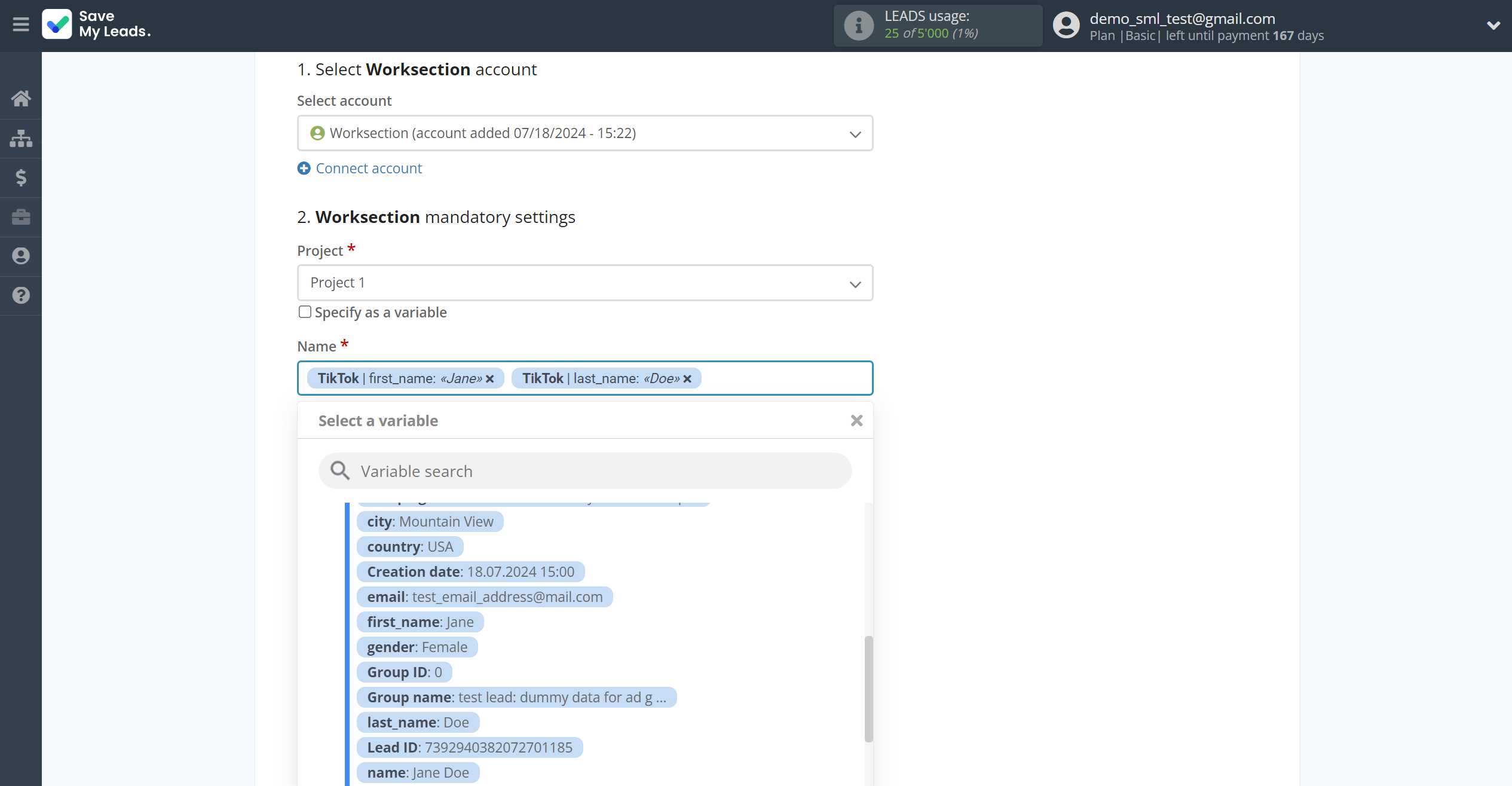Open the connections sitemap sidebar icon

(x=21, y=138)
